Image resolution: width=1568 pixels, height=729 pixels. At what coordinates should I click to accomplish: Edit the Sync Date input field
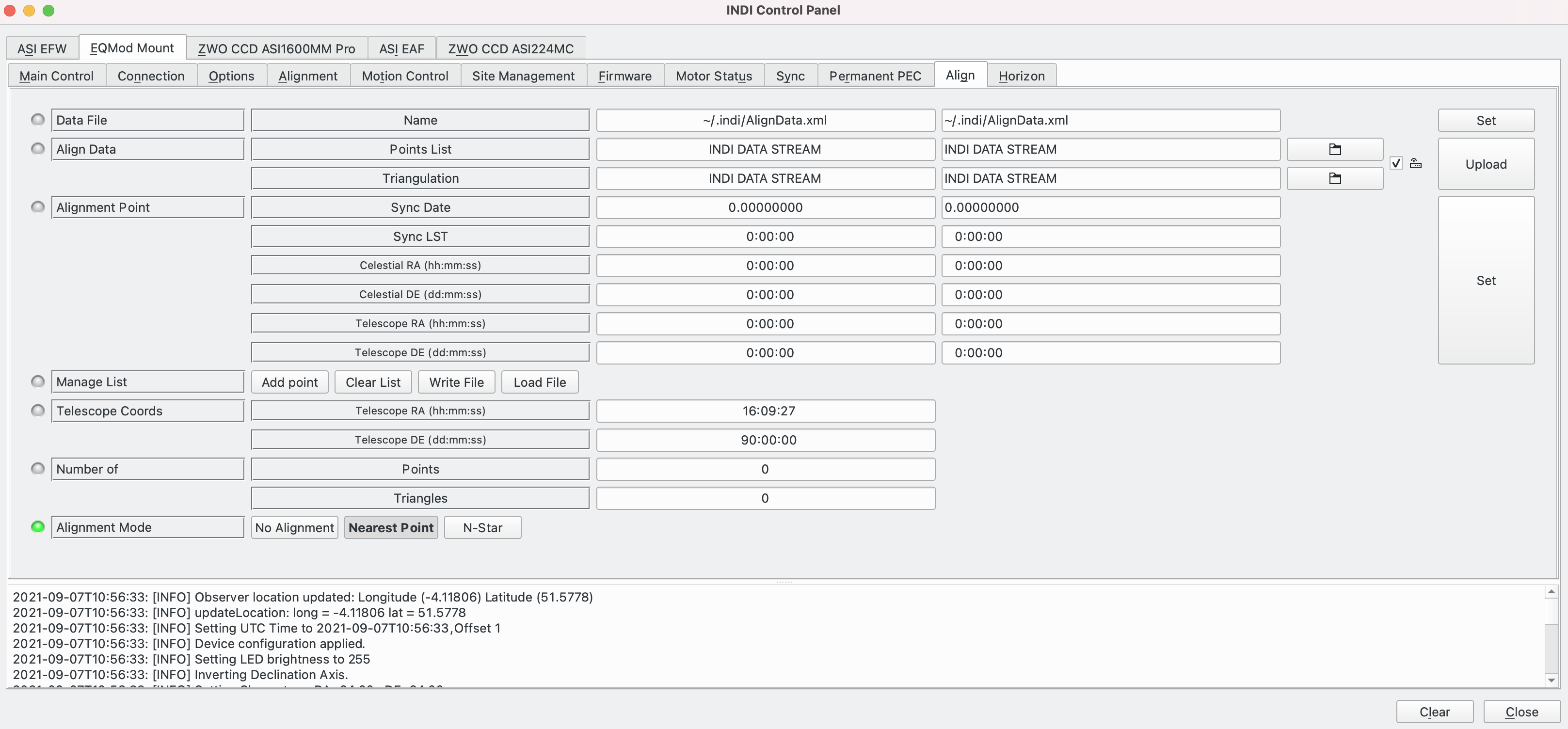tap(1111, 207)
